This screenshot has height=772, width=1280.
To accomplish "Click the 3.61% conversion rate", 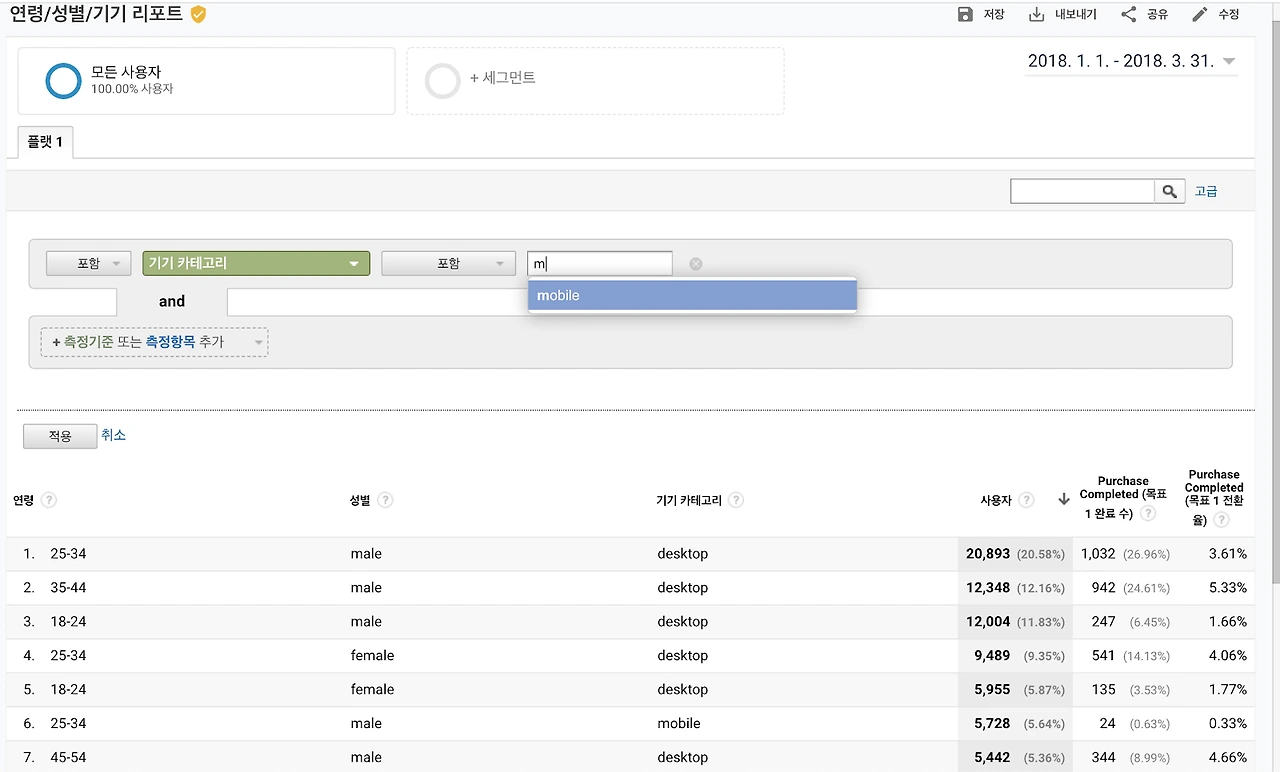I will pos(1228,554).
